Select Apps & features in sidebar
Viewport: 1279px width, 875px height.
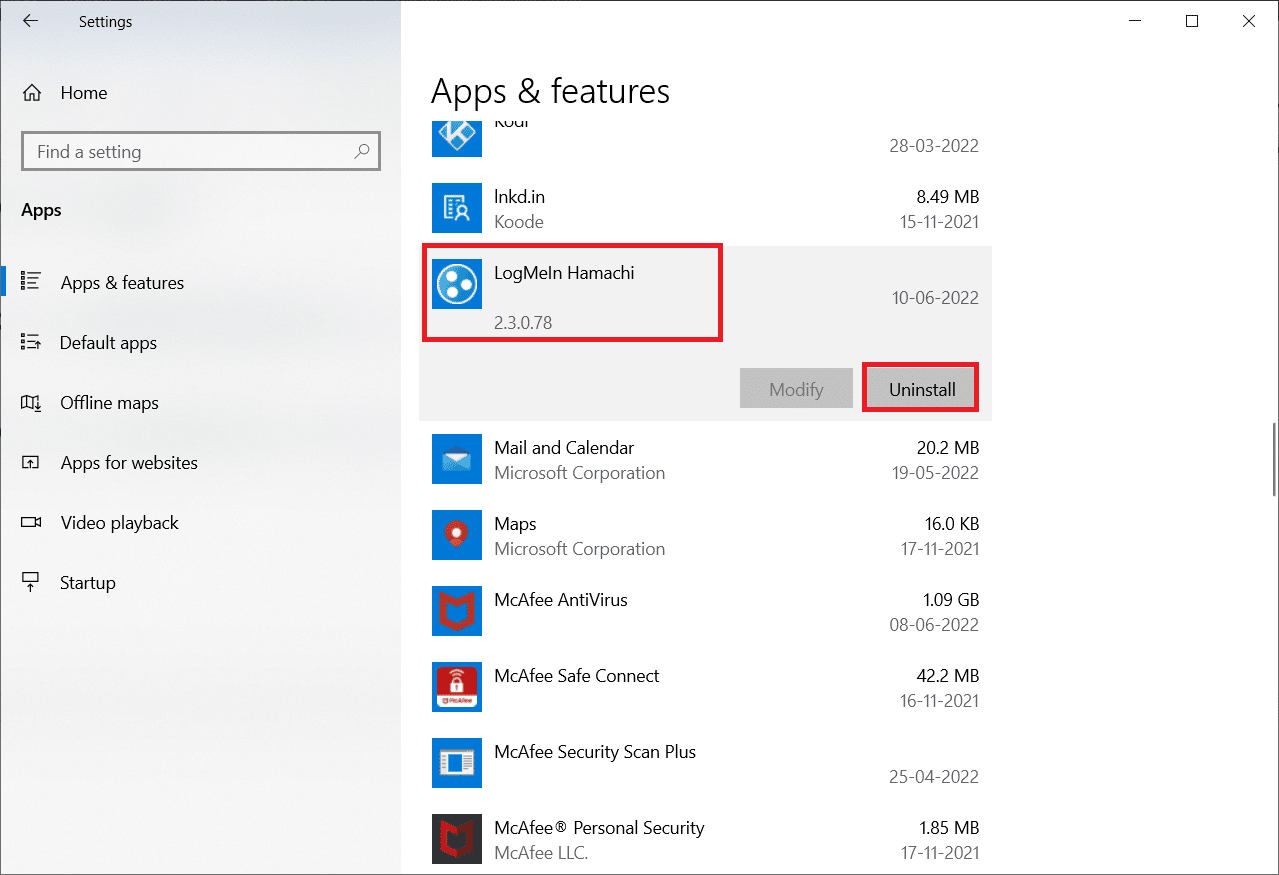click(122, 283)
